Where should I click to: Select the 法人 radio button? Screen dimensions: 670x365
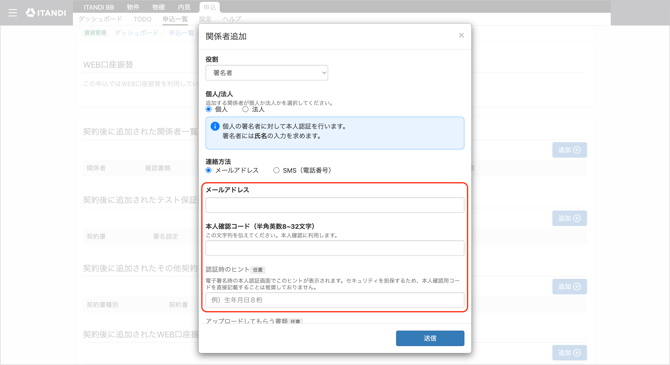245,109
